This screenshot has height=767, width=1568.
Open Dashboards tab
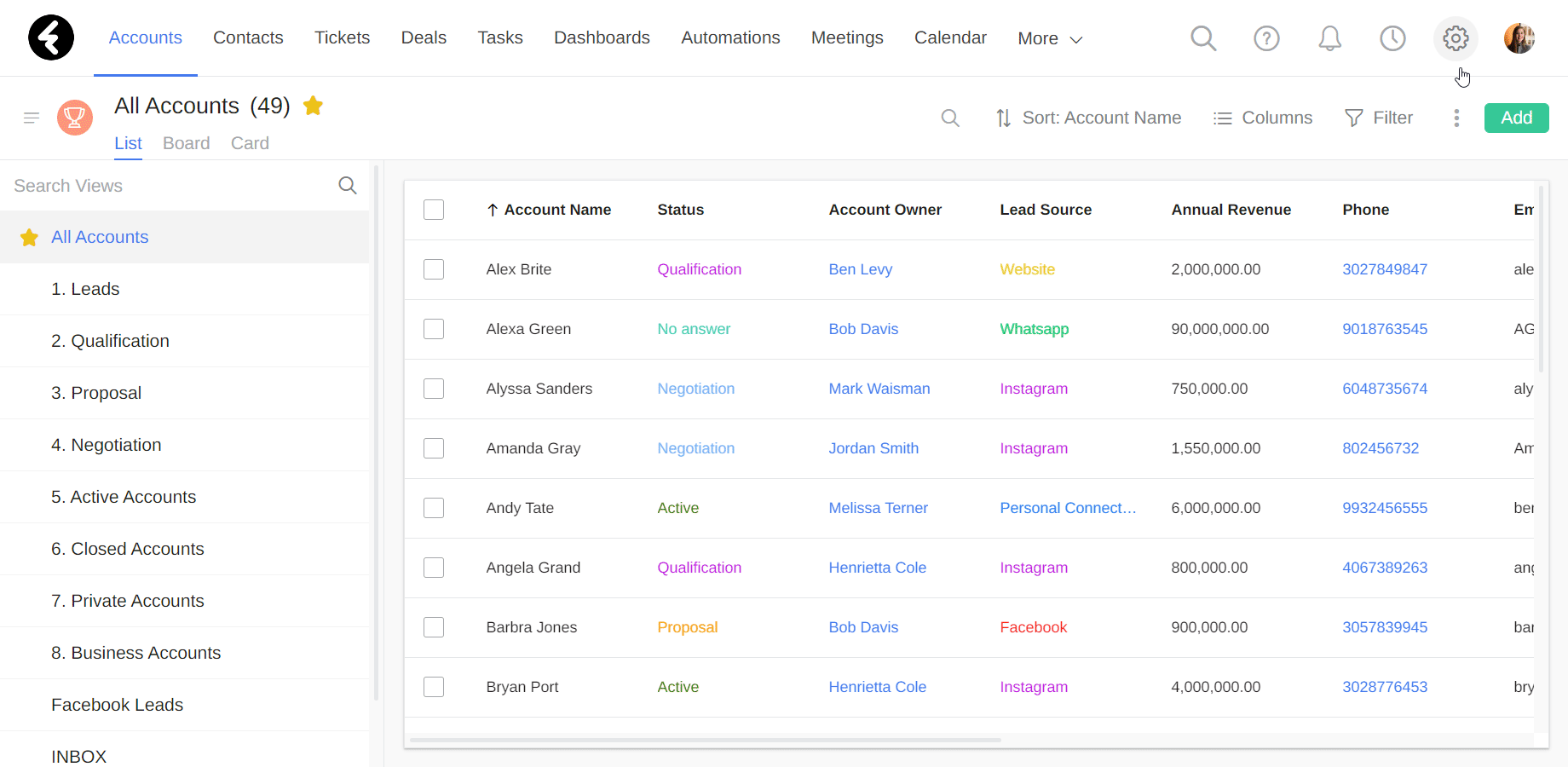point(602,37)
